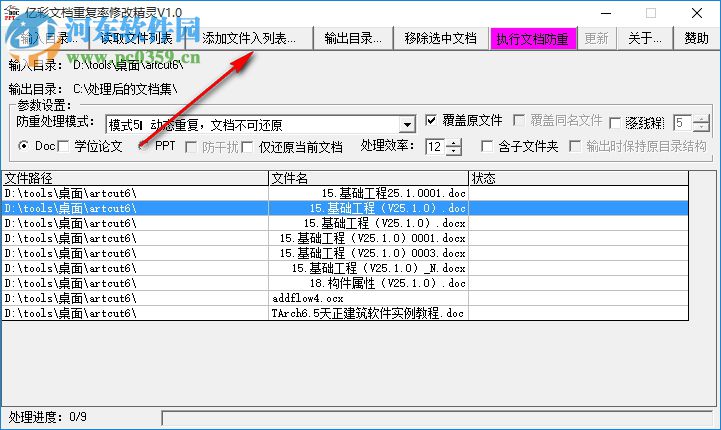Select the addflow4.ocx file row
721x430 pixels.
345,298
